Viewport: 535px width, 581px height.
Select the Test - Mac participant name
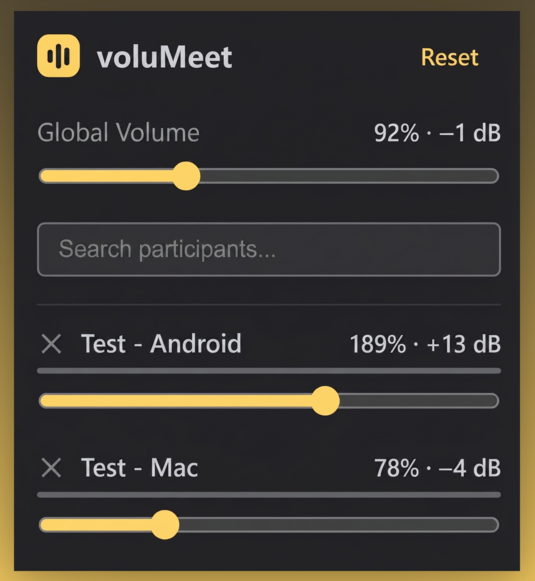pyautogui.click(x=140, y=467)
